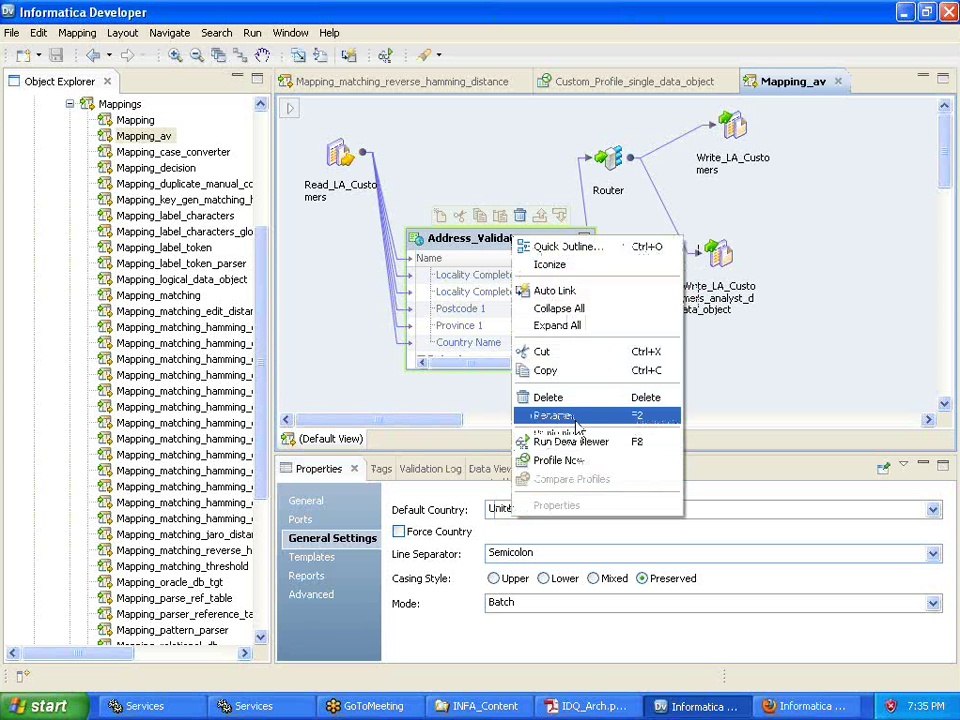This screenshot has height=720, width=960.
Task: Click the move-up icon above Address Validator
Action: pyautogui.click(x=540, y=215)
